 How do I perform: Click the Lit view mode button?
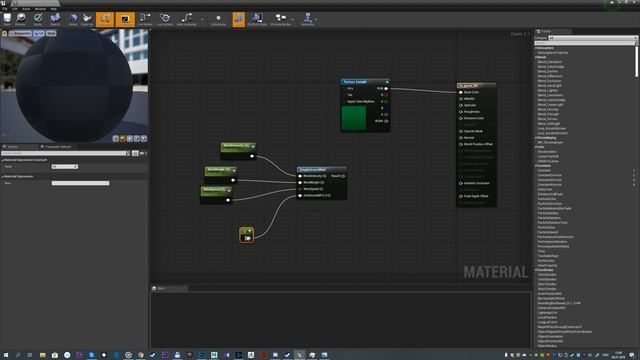[39, 33]
